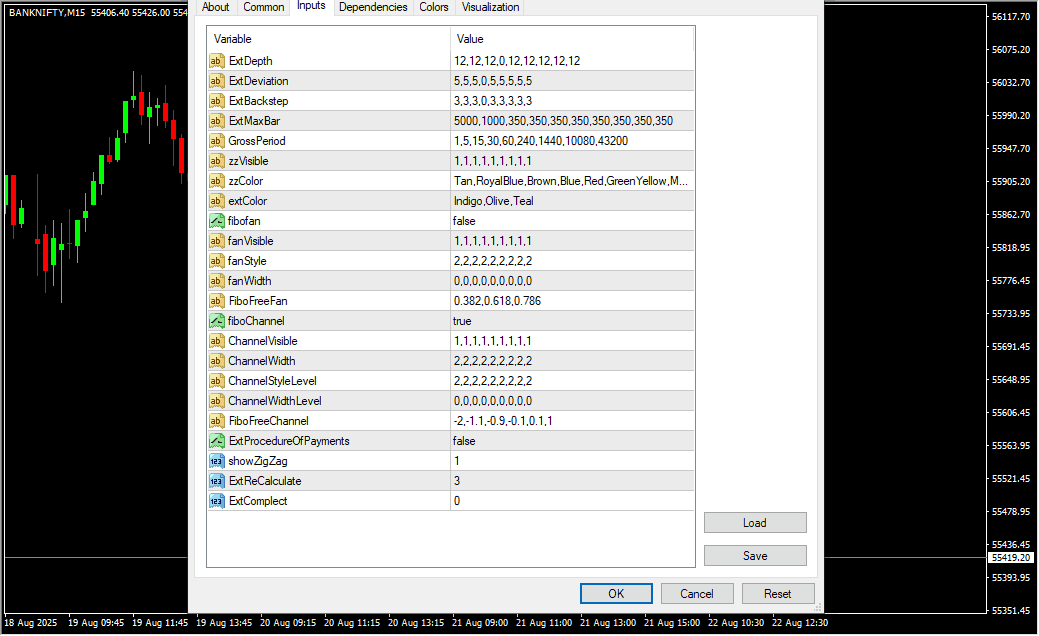
Task: Open the Visualization tab
Action: [490, 7]
